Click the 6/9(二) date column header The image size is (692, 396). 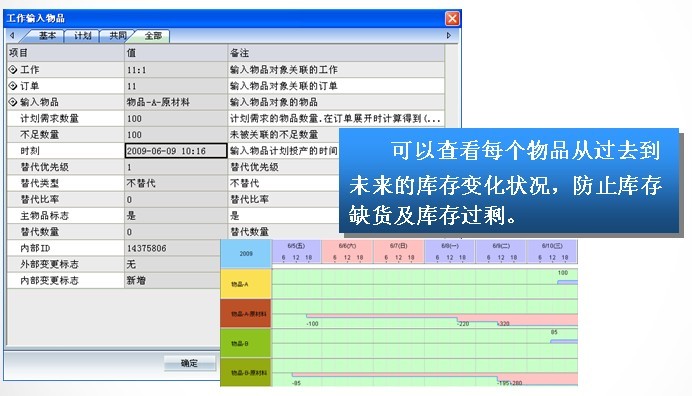click(x=501, y=246)
